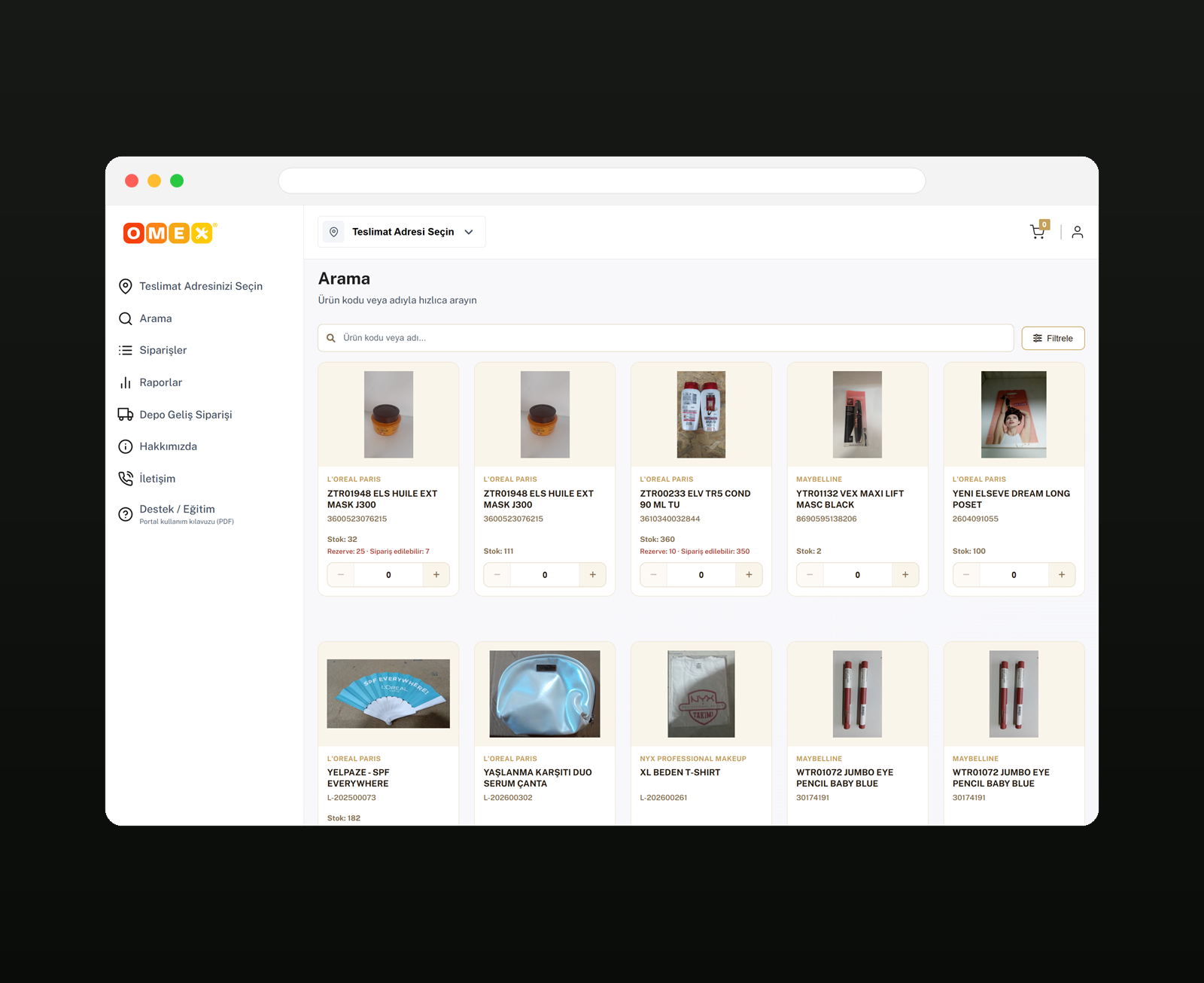Click the Stok: 100 label
Image resolution: width=1204 pixels, height=983 pixels.
[969, 551]
